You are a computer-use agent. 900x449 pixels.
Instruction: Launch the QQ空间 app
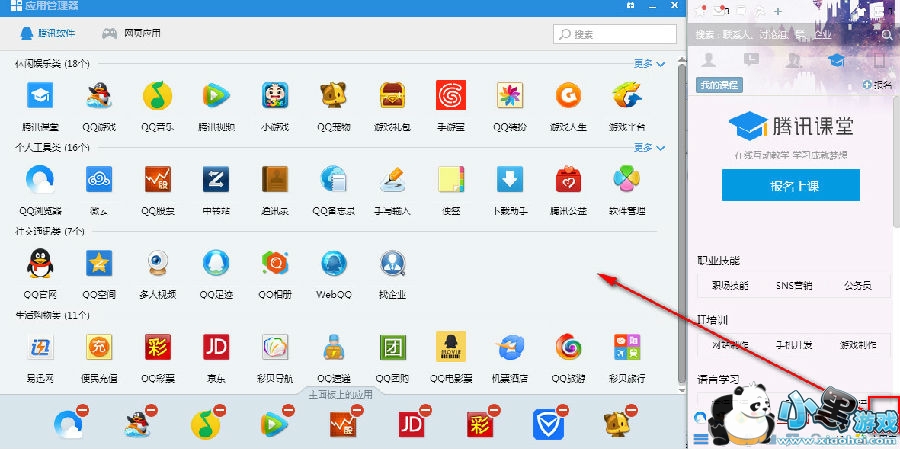tap(99, 263)
